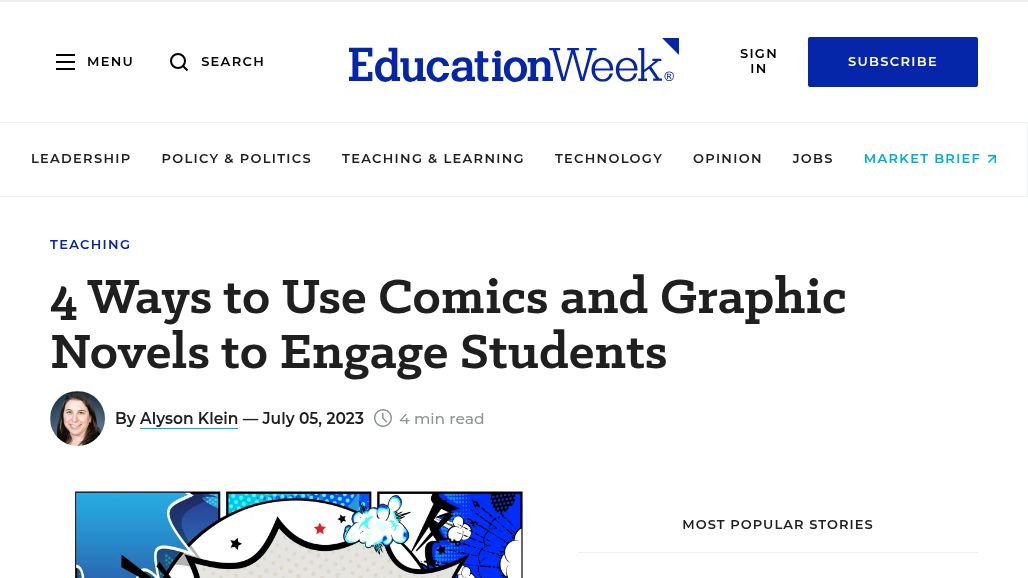Viewport: 1028px width, 578px height.
Task: Click the search magnifier icon
Action: (179, 62)
